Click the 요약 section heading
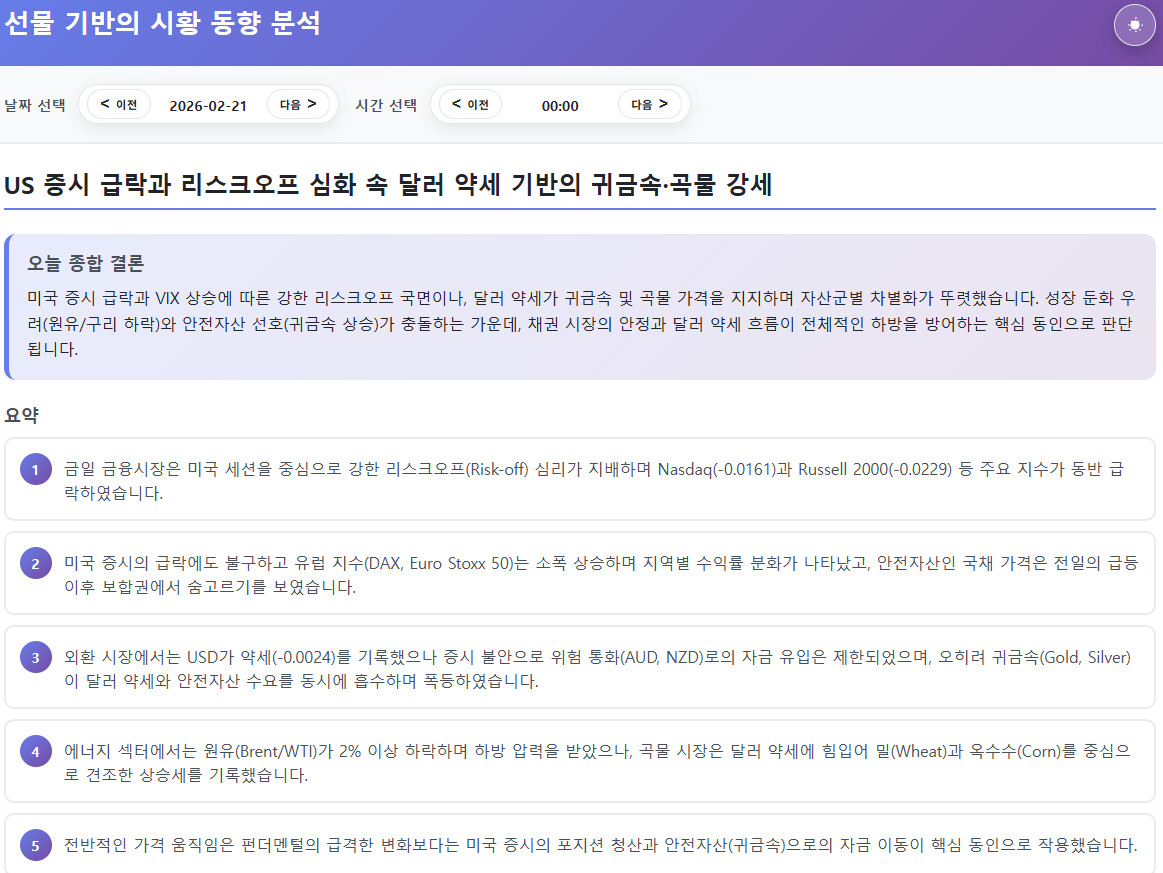The height and width of the screenshot is (873, 1163). 21,414
